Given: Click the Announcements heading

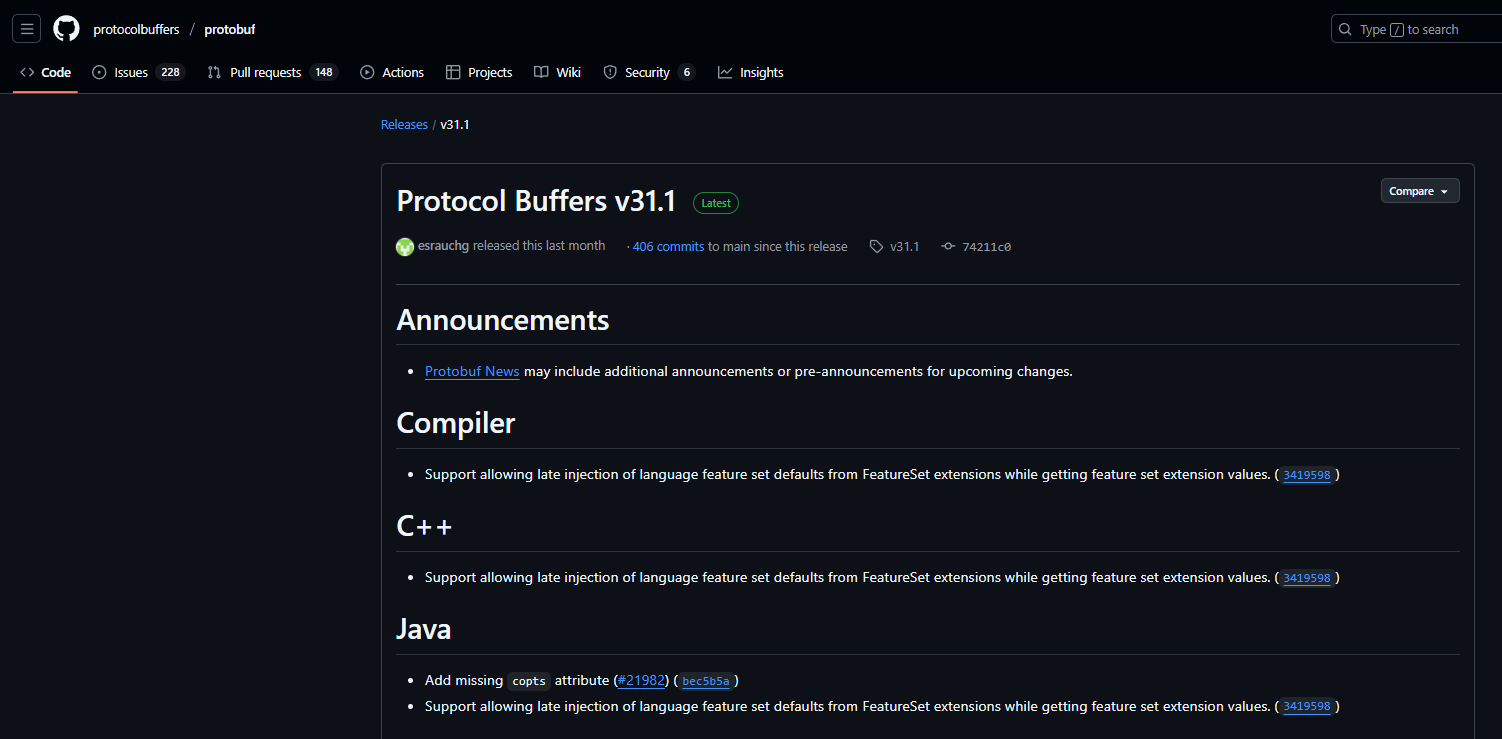Looking at the screenshot, I should tap(503, 320).
